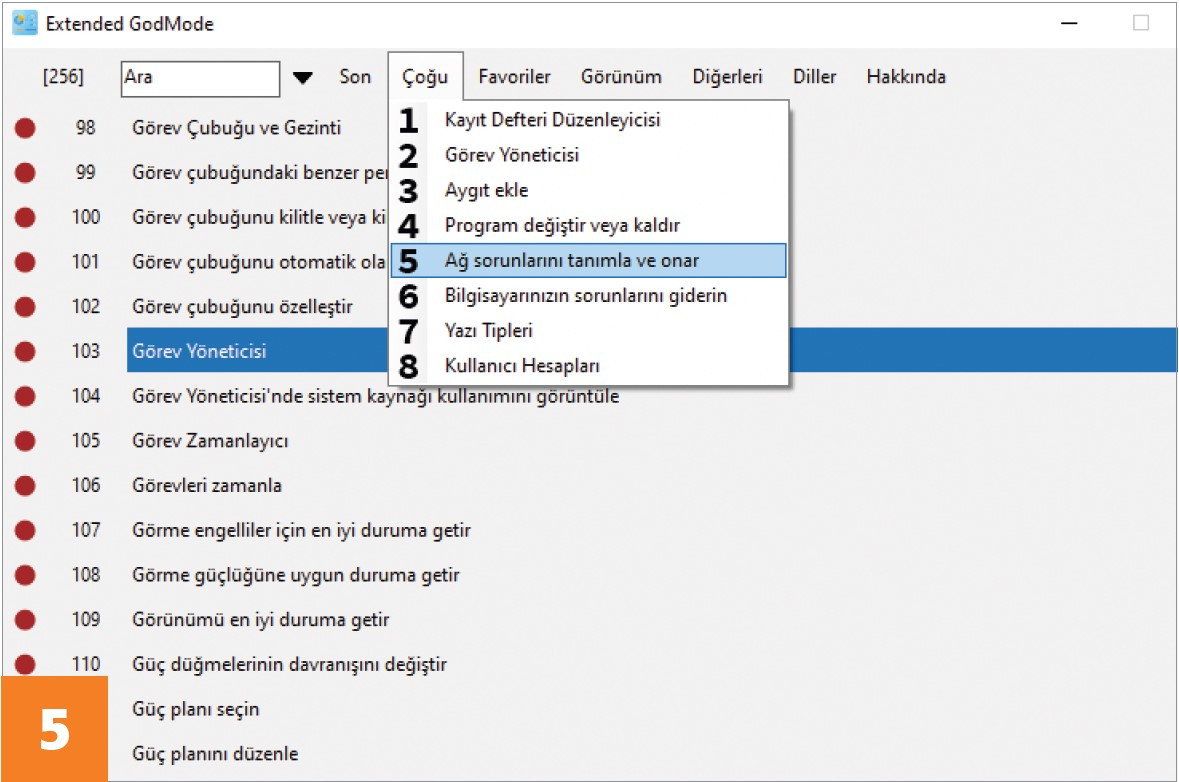Select Görev çubuğunu özelleştir row
This screenshot has width=1179, height=782.
coord(243,307)
